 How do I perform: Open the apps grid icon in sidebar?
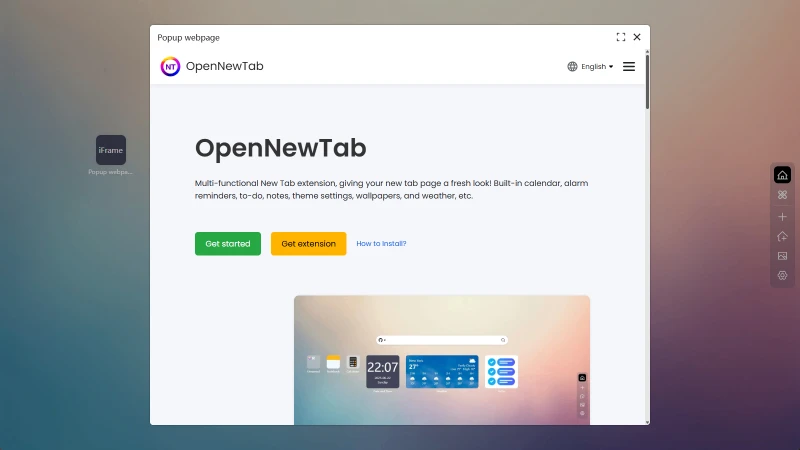782,195
